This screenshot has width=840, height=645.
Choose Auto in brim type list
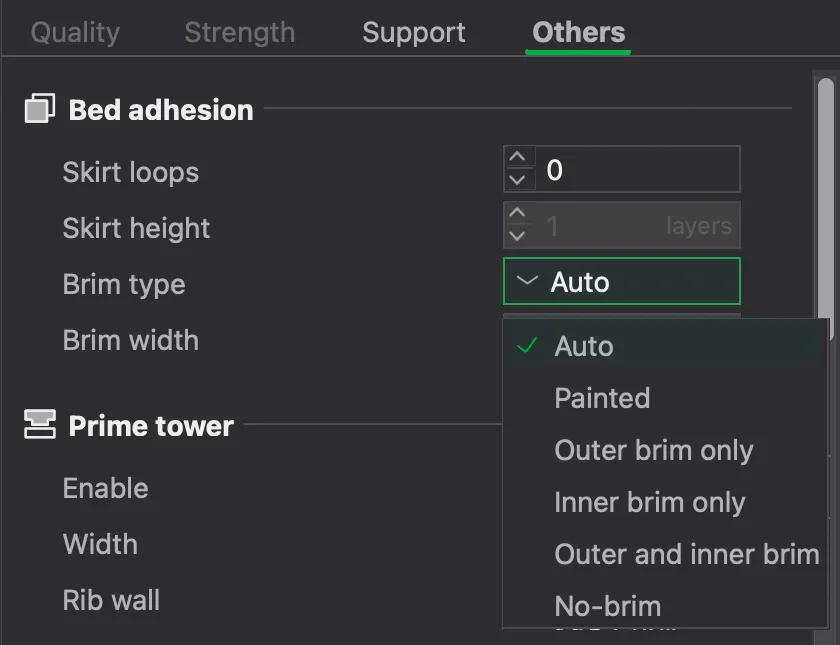(x=664, y=346)
